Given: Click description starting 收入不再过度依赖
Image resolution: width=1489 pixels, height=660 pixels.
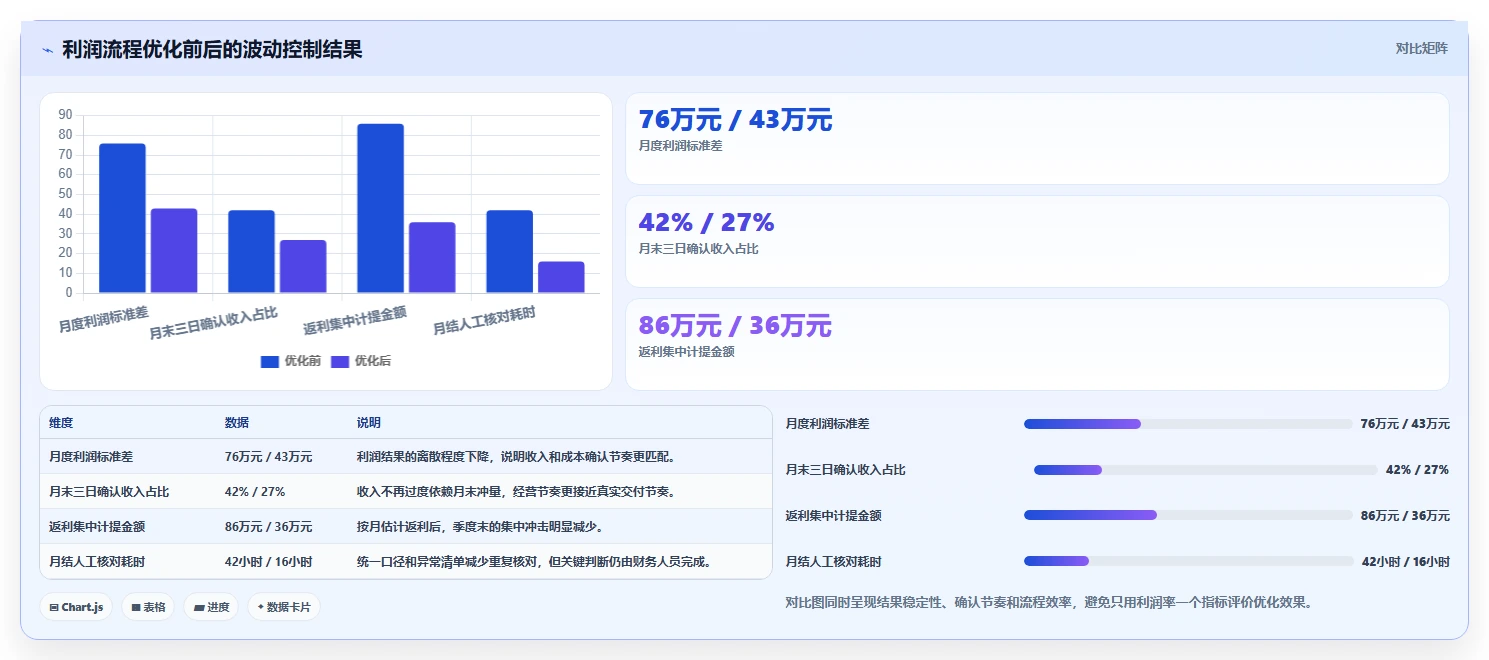Looking at the screenshot, I should coord(516,492).
